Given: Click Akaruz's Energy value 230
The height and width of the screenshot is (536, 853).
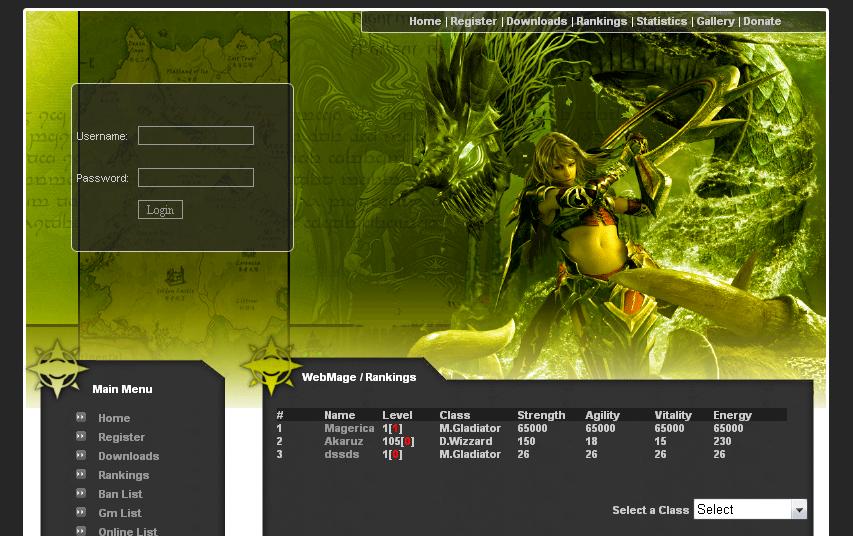Looking at the screenshot, I should pos(722,441).
